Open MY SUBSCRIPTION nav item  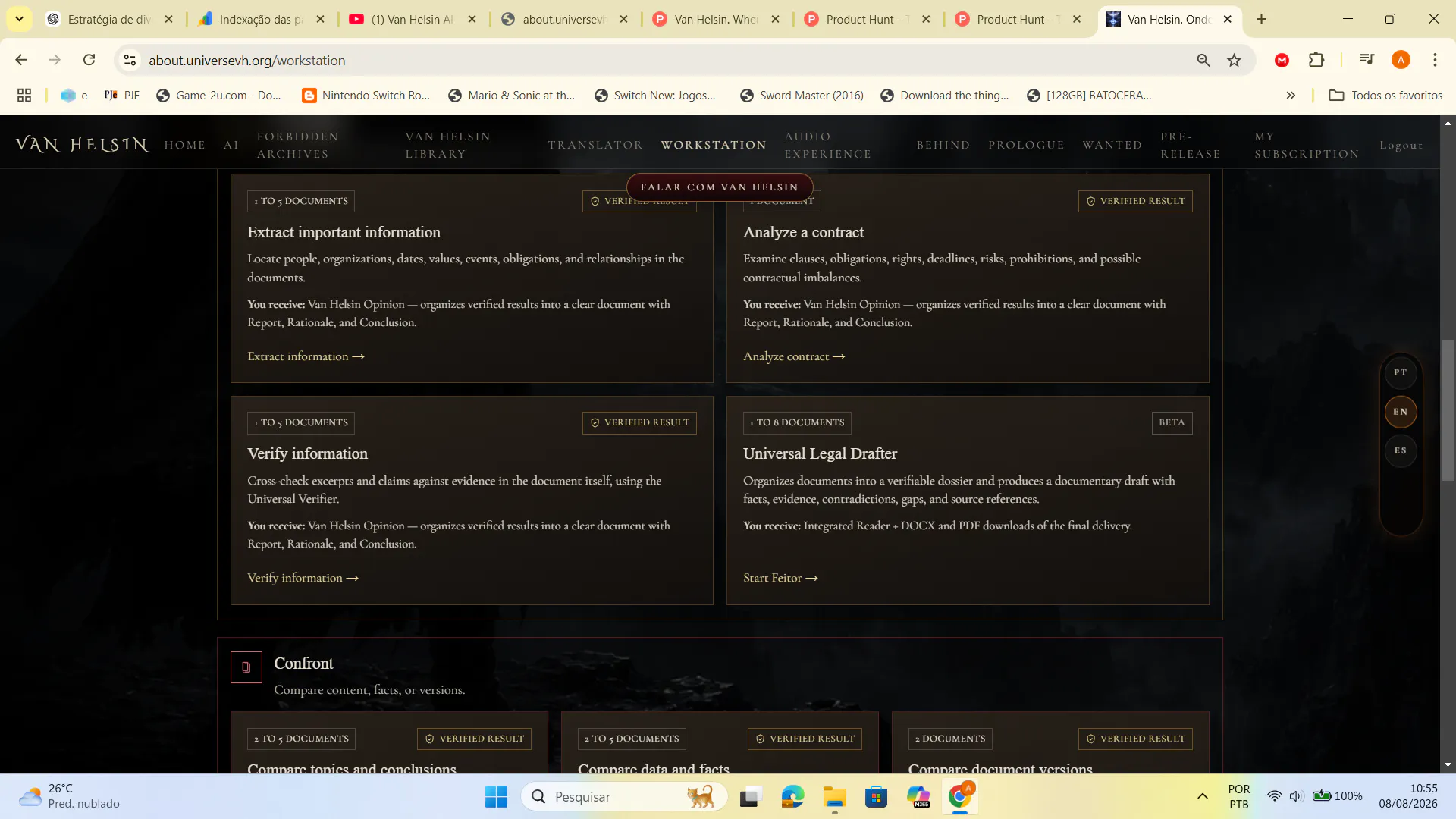1307,145
